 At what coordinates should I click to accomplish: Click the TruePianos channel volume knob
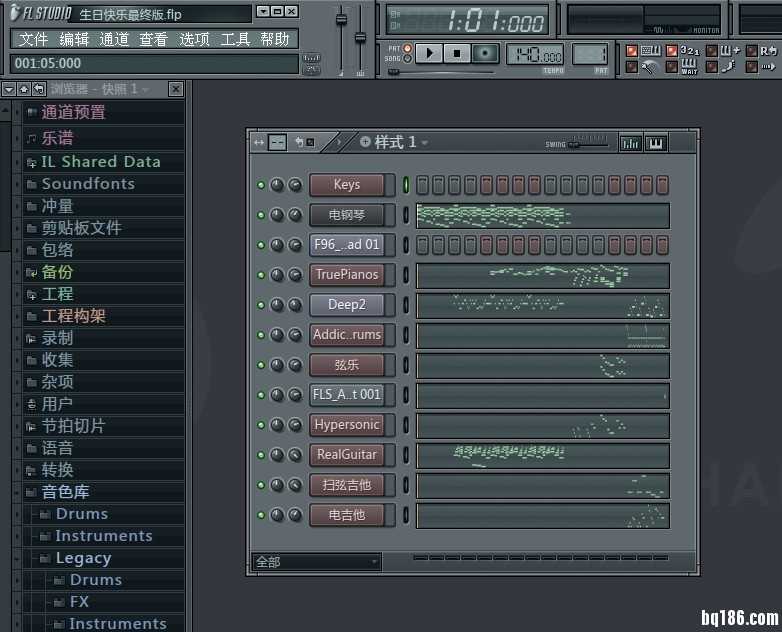[x=295, y=275]
